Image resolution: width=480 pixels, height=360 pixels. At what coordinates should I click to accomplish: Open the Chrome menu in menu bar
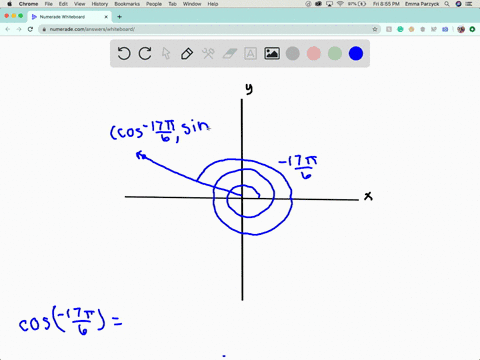point(28,4)
